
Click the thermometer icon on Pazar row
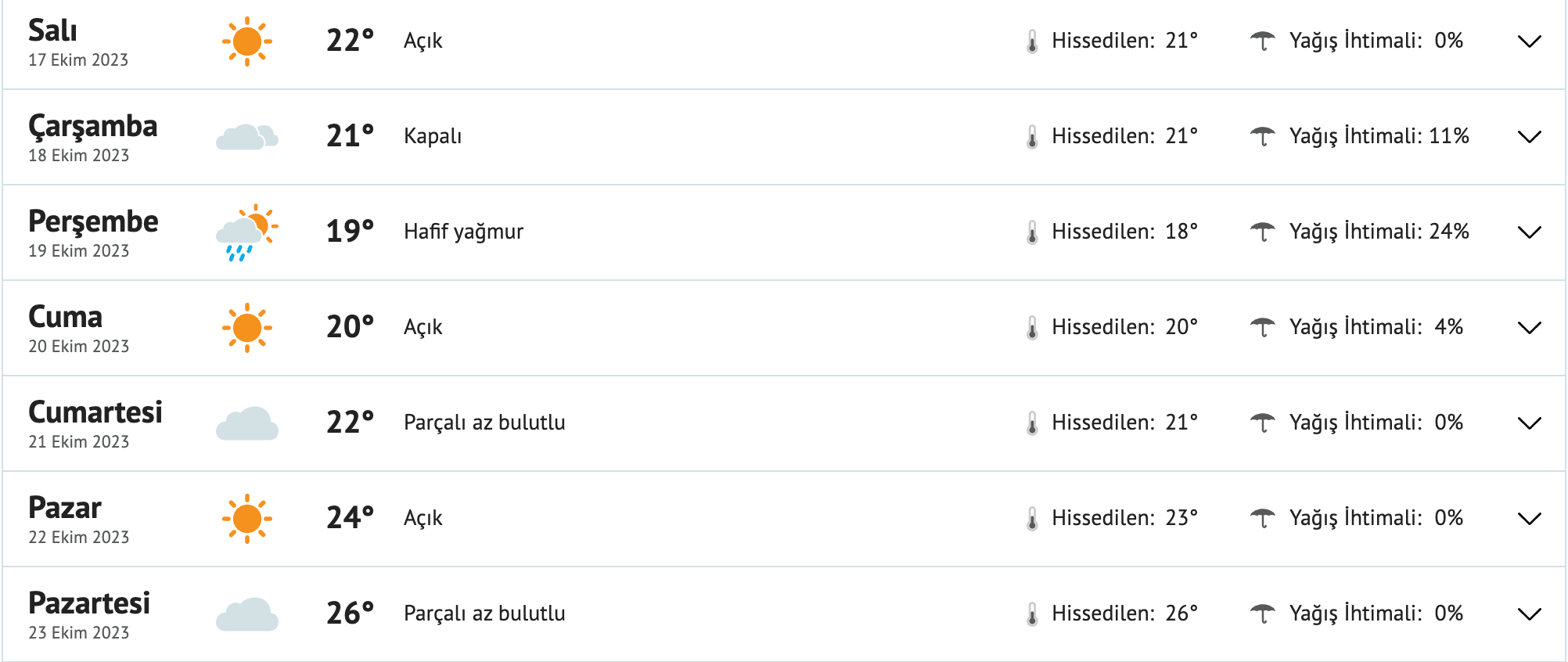(1031, 517)
